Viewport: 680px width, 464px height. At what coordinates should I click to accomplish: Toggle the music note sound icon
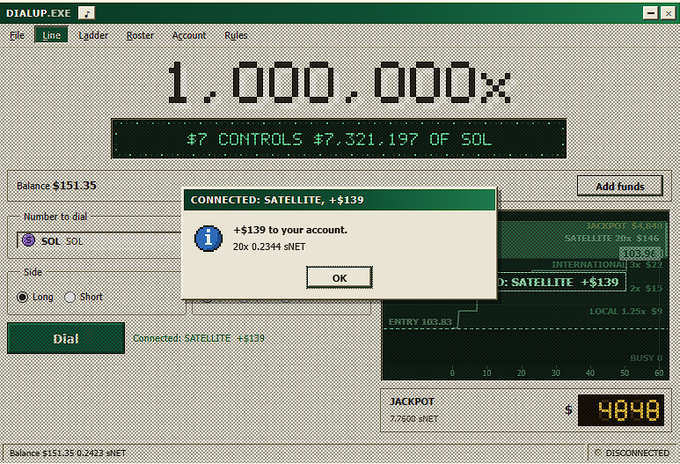coord(86,13)
